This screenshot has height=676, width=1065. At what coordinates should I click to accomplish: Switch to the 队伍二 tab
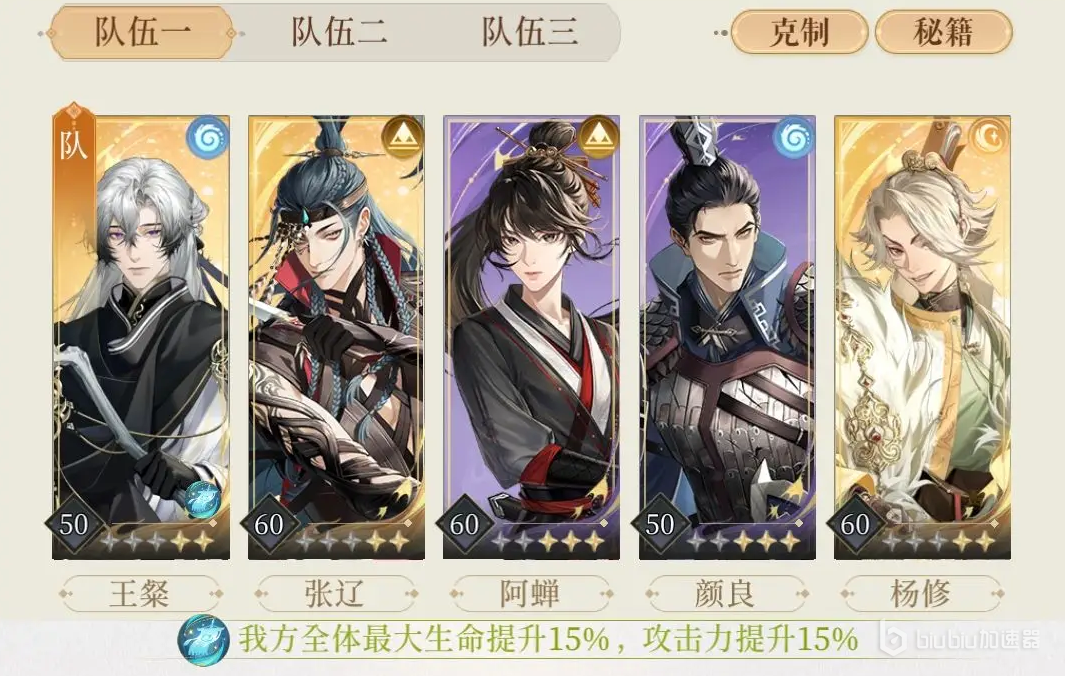338,32
